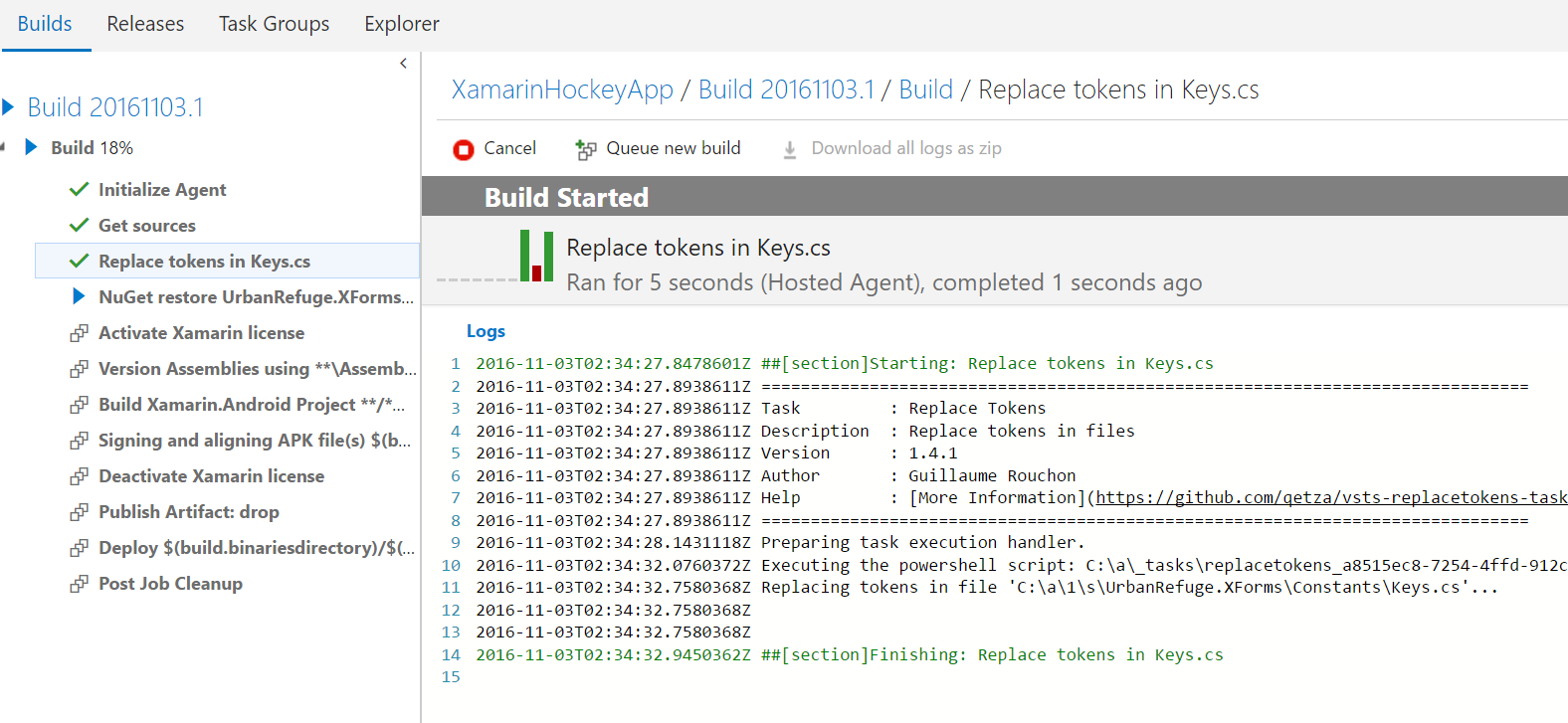Viewport: 1568px width, 723px height.
Task: Switch to the Releases tab
Action: click(145, 24)
